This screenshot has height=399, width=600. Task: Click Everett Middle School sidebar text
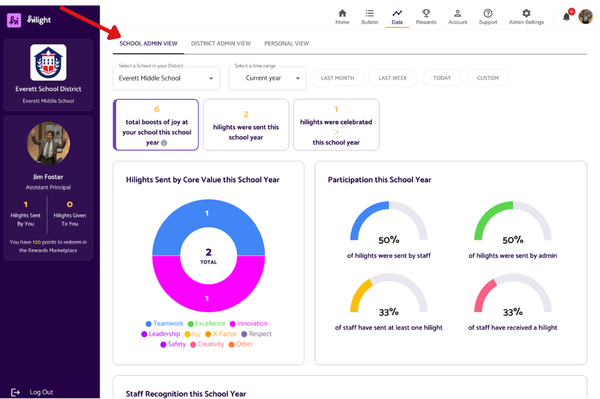point(48,101)
